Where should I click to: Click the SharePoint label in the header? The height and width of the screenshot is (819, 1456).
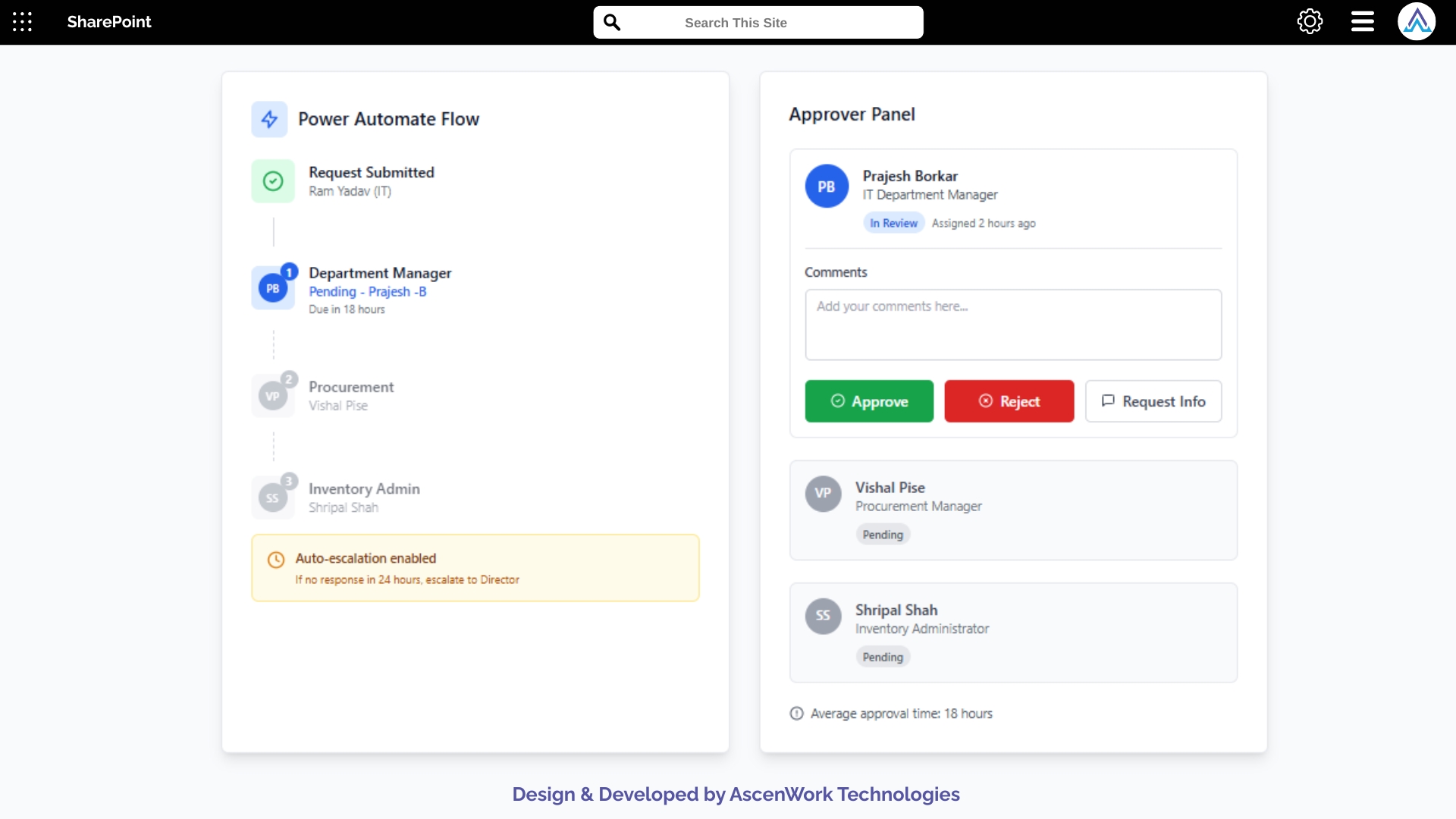108,22
